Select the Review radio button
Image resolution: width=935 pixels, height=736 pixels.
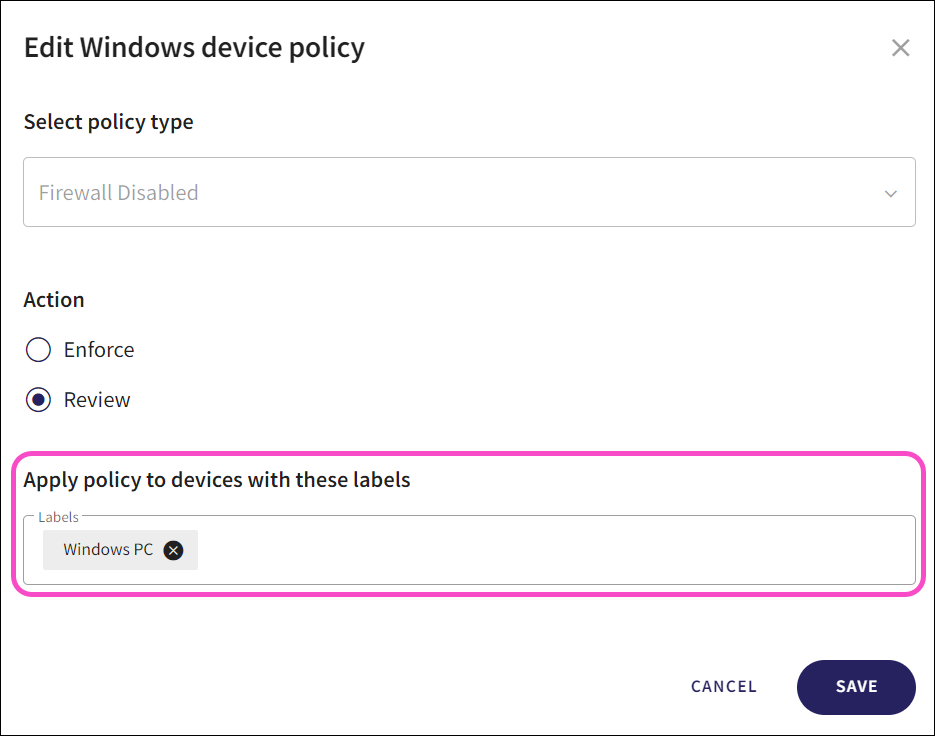coord(38,400)
